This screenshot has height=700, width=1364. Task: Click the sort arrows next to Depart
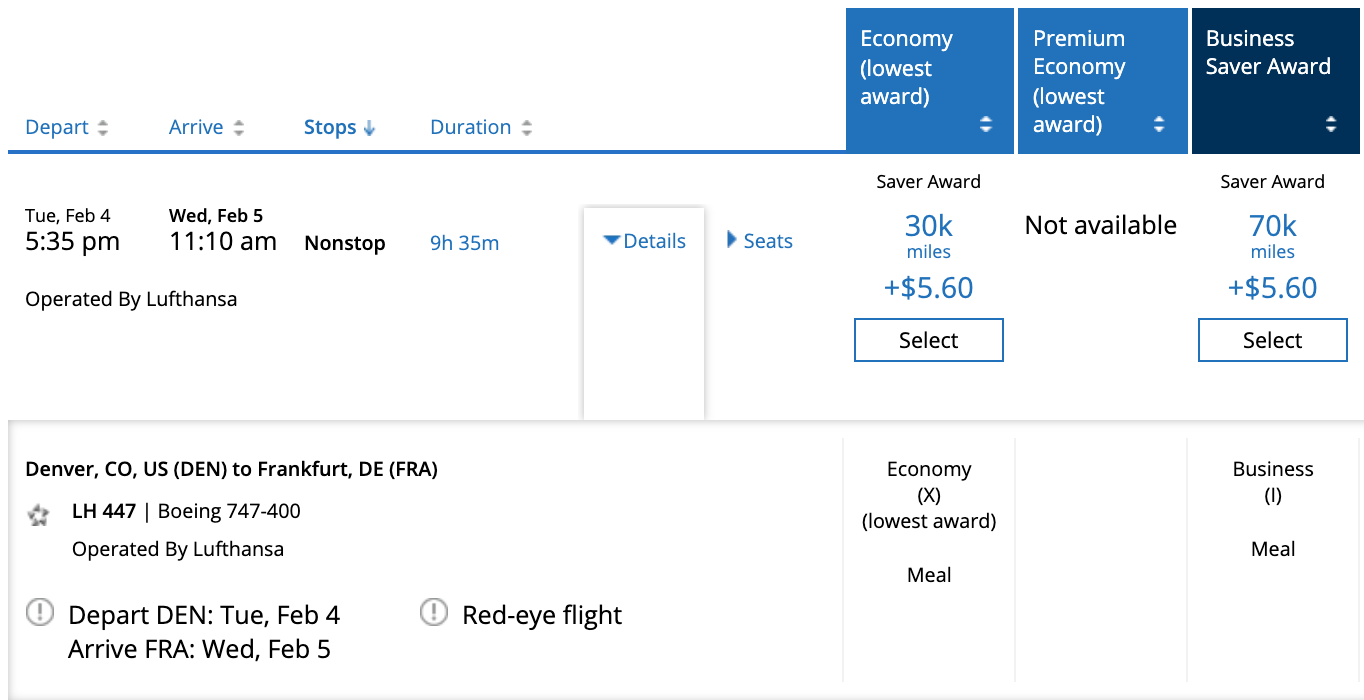pyautogui.click(x=102, y=128)
